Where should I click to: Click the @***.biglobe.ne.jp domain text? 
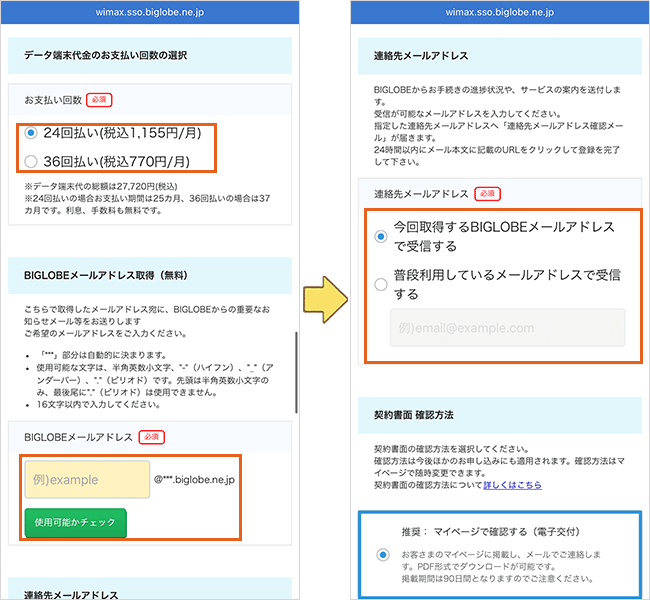pyautogui.click(x=194, y=479)
